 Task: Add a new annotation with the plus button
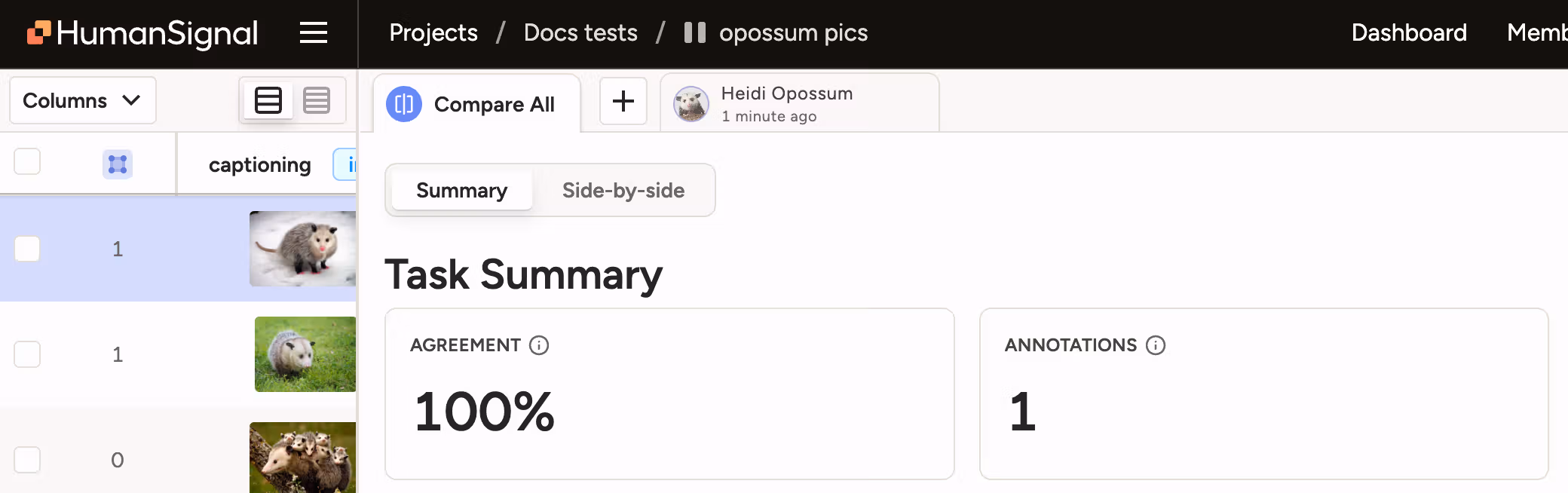[x=623, y=102]
